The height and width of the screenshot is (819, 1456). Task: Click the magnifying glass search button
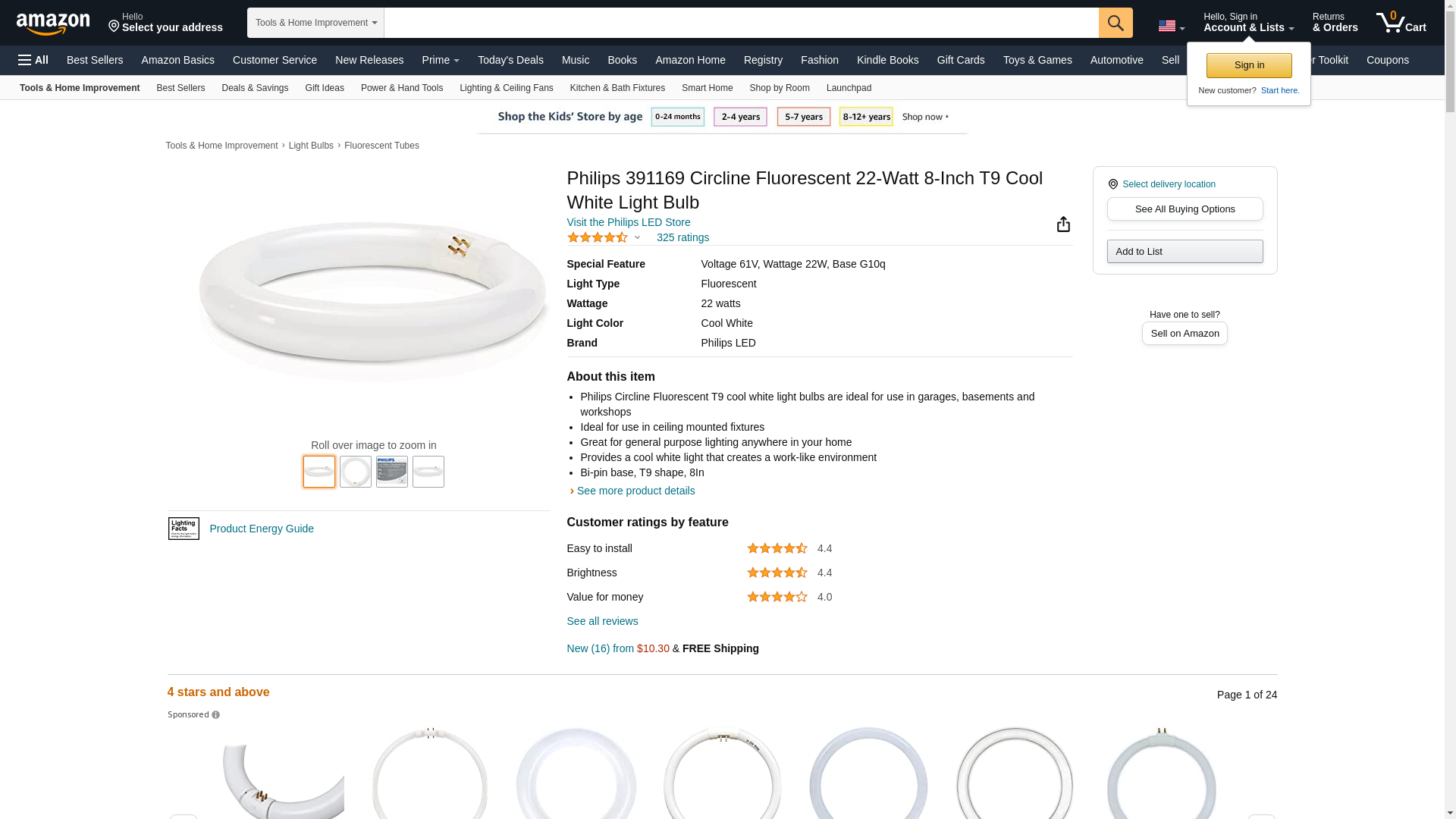1116,23
